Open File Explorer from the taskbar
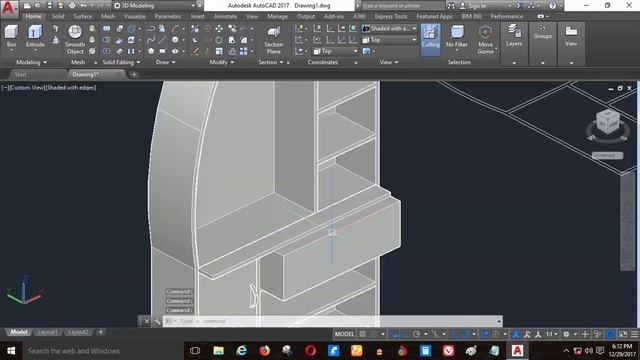 click(x=219, y=351)
